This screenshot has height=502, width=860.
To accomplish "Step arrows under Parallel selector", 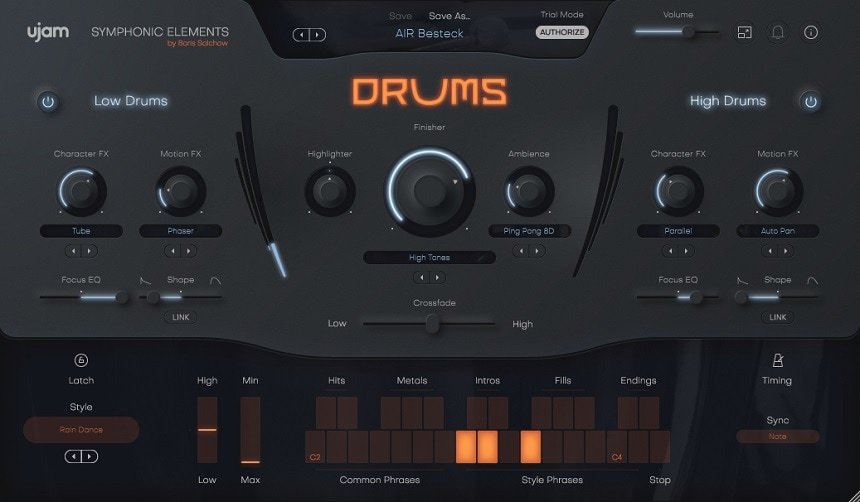I will click(678, 251).
